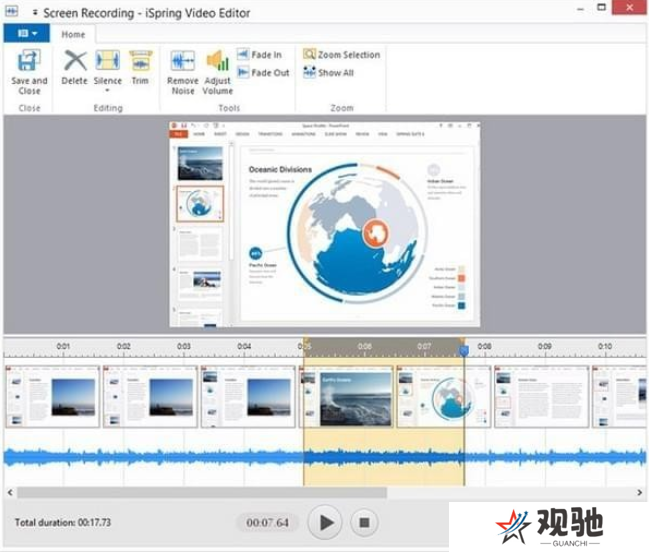Image resolution: width=649 pixels, height=552 pixels.
Task: Click the audio waveform track before the selection
Action: click(x=153, y=457)
